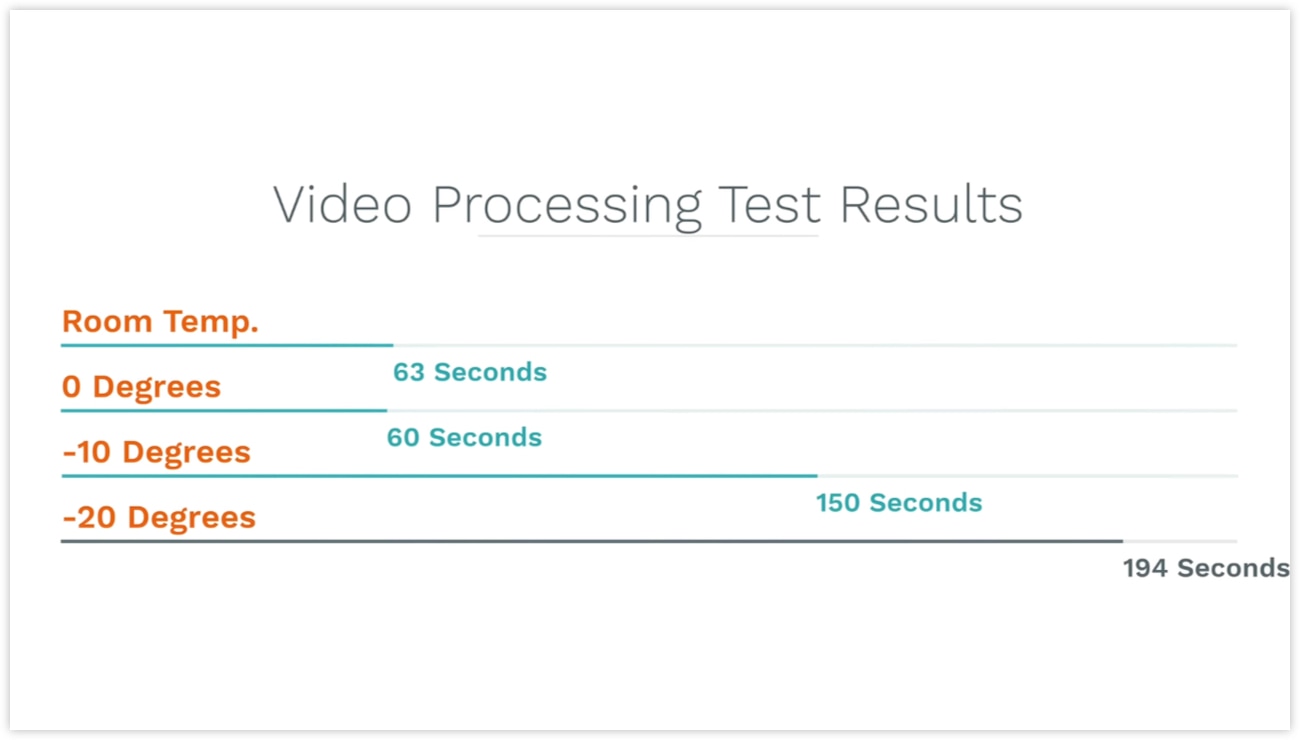Select the gray "194 Seconds" value text
The image size is (1300, 740).
1206,568
